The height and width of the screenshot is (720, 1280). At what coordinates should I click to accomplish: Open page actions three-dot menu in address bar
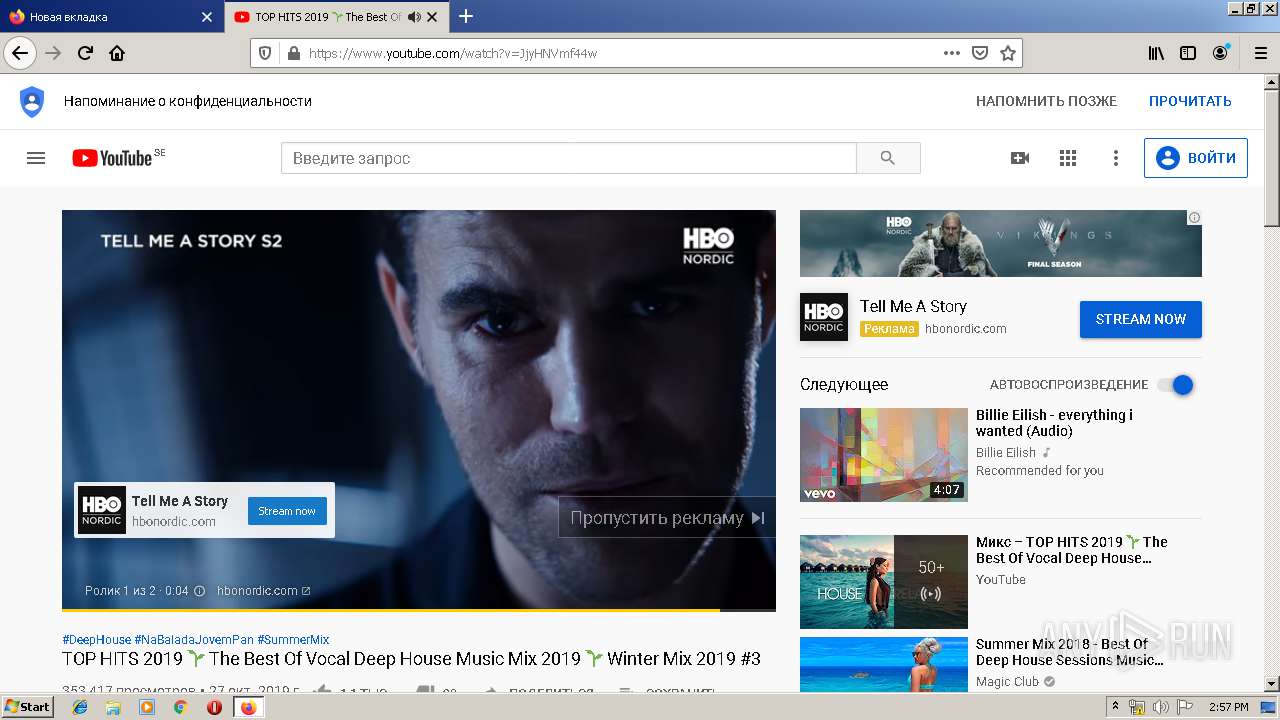951,53
